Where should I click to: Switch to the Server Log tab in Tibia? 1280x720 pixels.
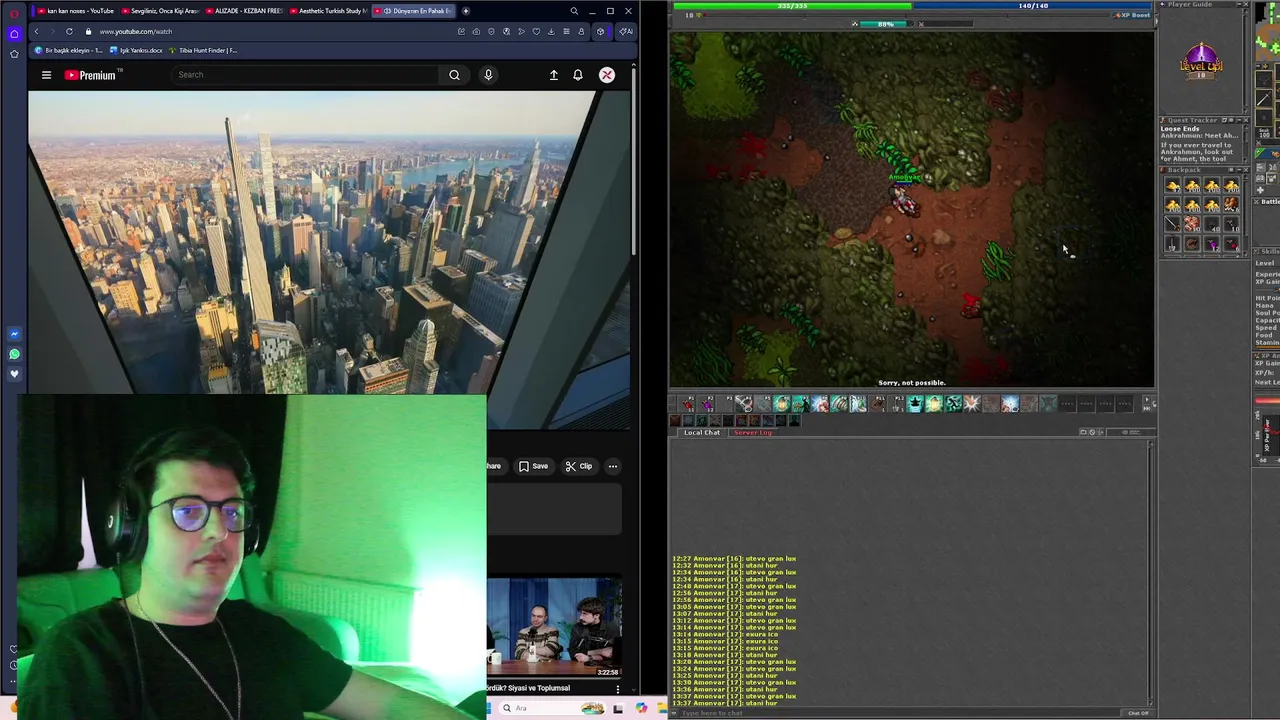pyautogui.click(x=753, y=432)
